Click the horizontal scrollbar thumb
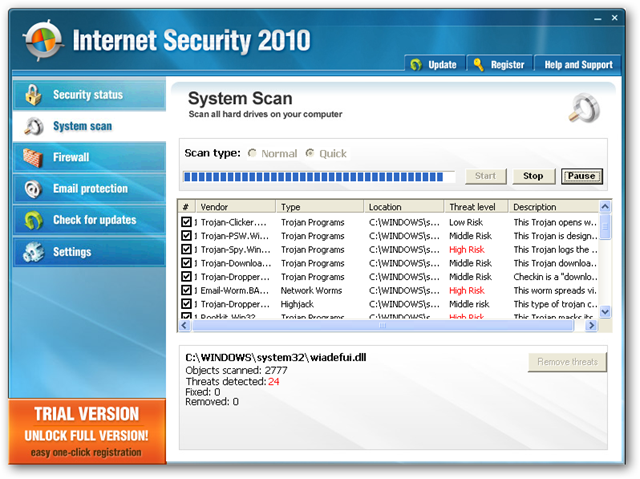The image size is (640, 479). [383, 325]
